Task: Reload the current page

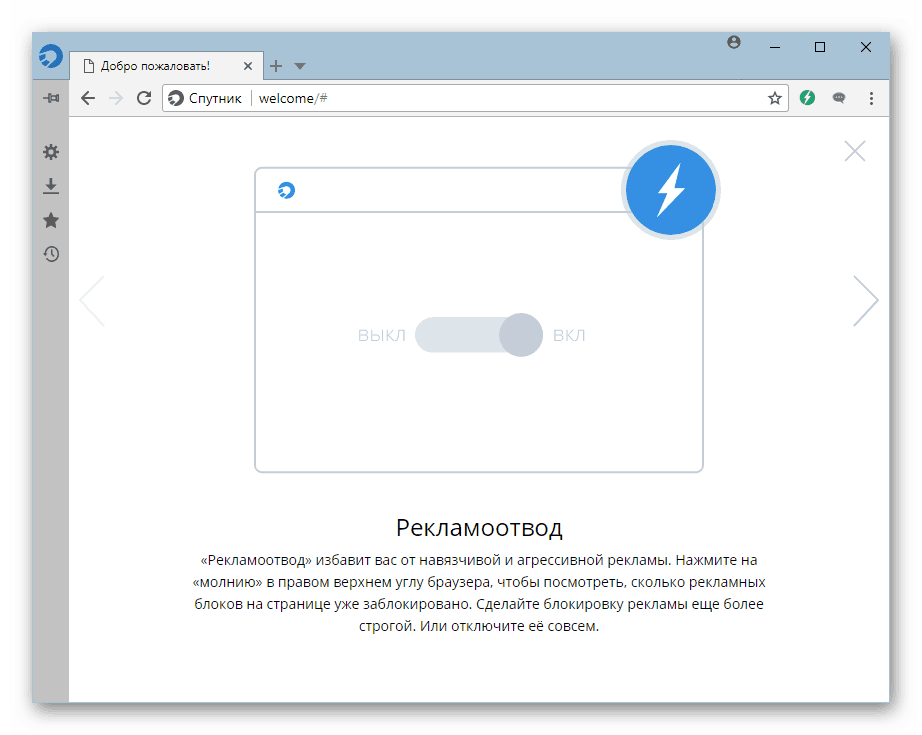Action: point(144,98)
